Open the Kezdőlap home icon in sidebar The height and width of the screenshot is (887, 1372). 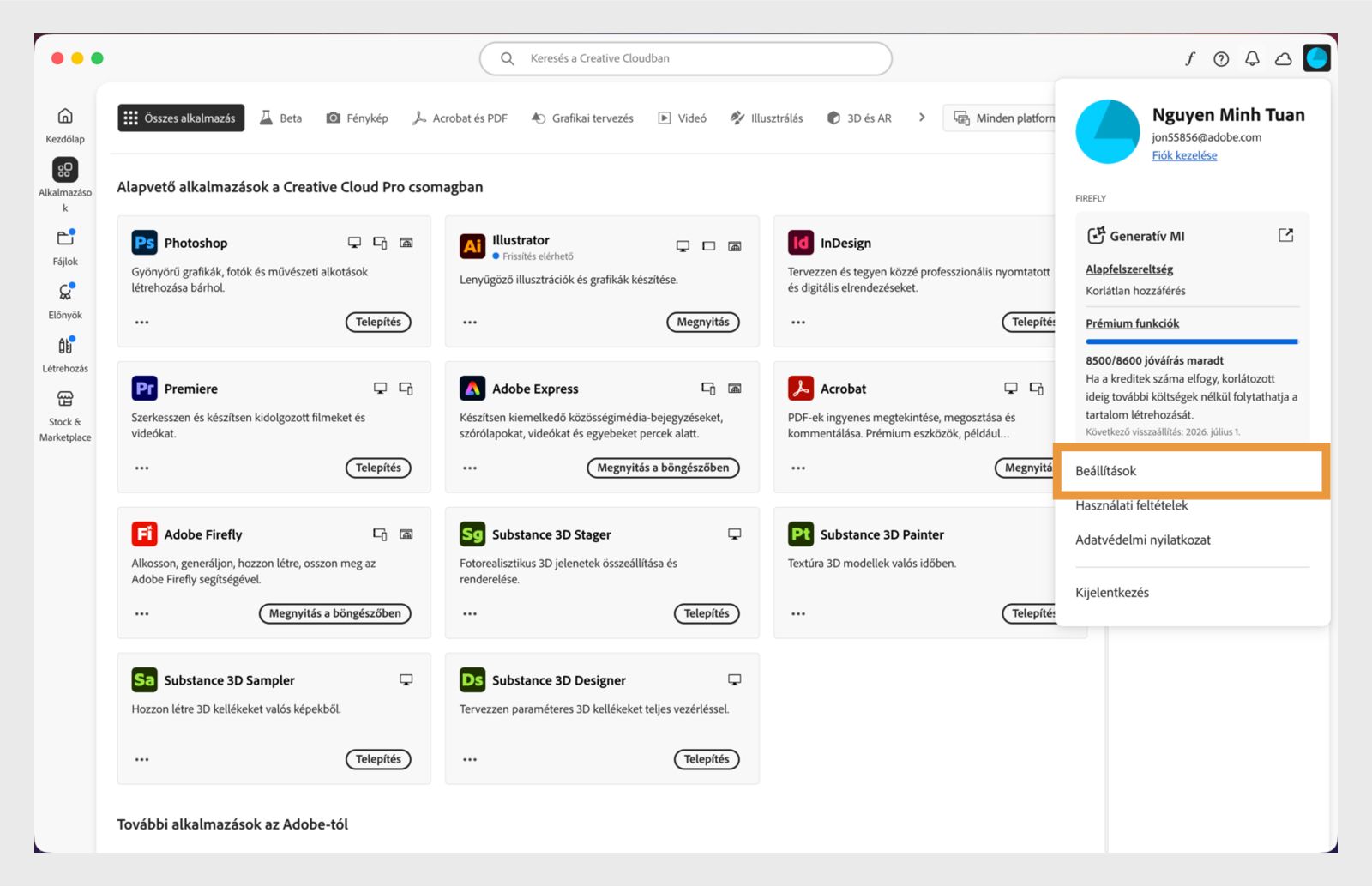(65, 116)
